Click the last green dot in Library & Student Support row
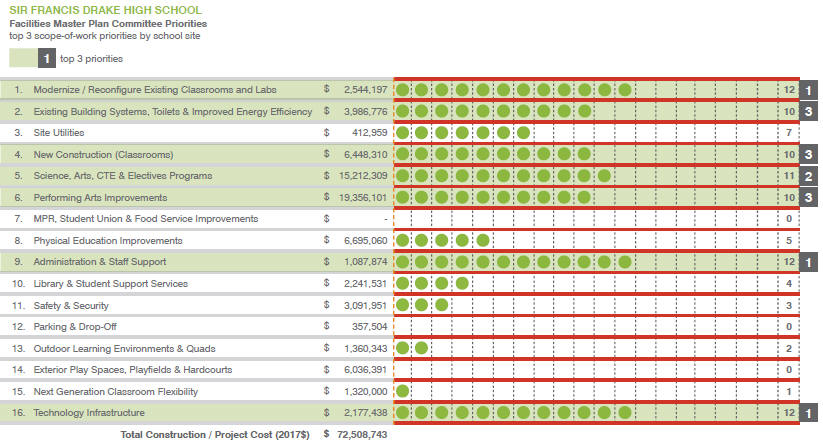The image size is (823, 440). click(463, 284)
